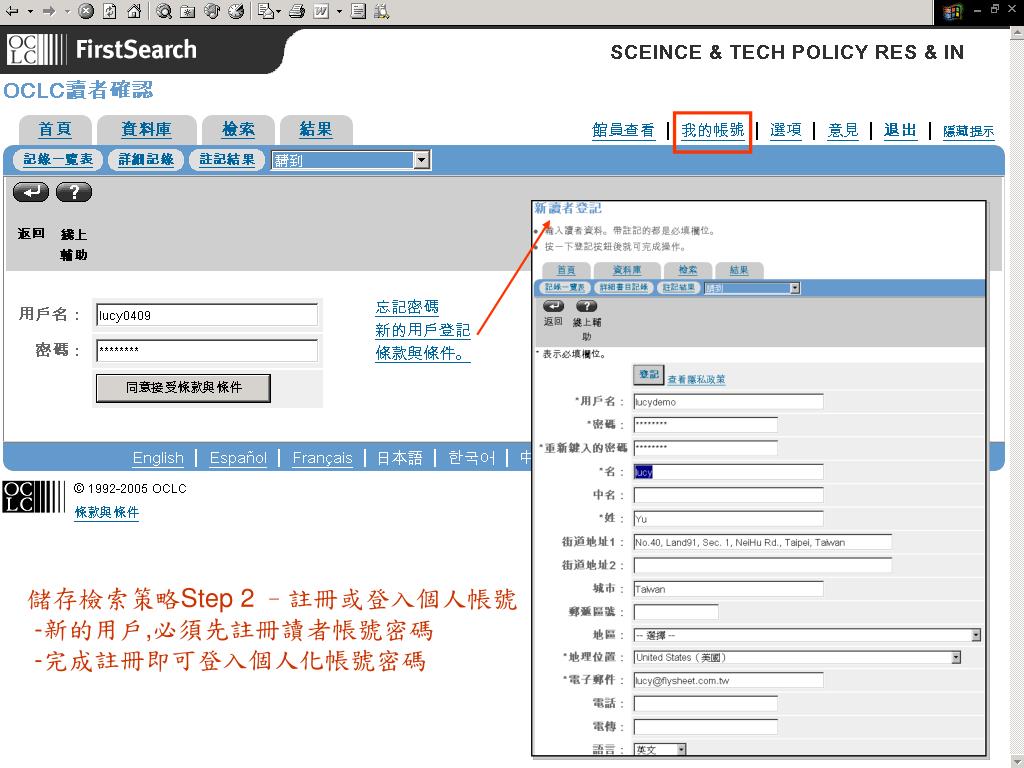Click the 同意接受條款與條件 button
The height and width of the screenshot is (768, 1024).
[184, 387]
